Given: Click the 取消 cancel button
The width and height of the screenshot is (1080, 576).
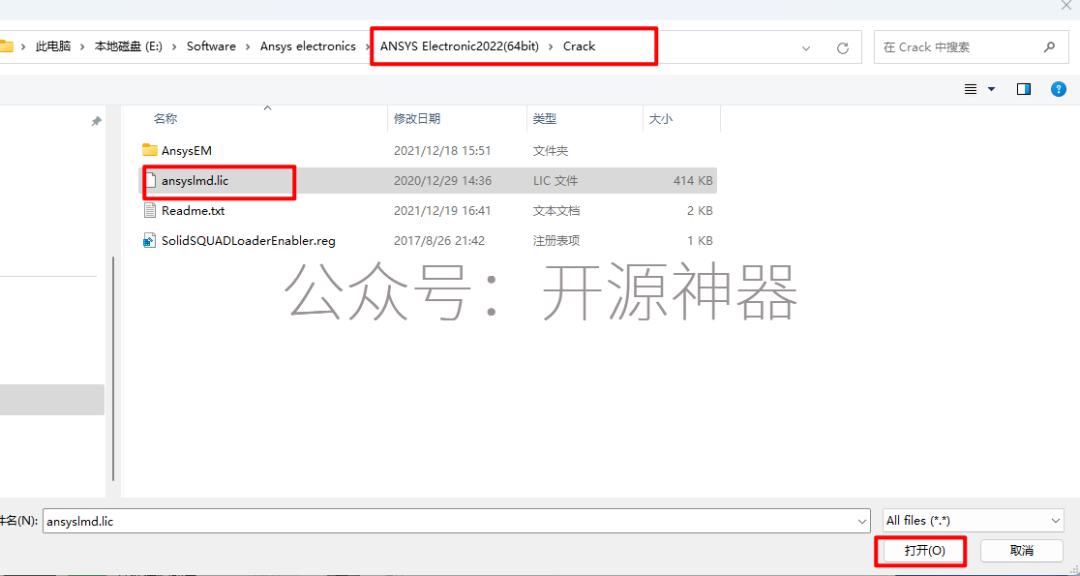Looking at the screenshot, I should [x=1021, y=551].
